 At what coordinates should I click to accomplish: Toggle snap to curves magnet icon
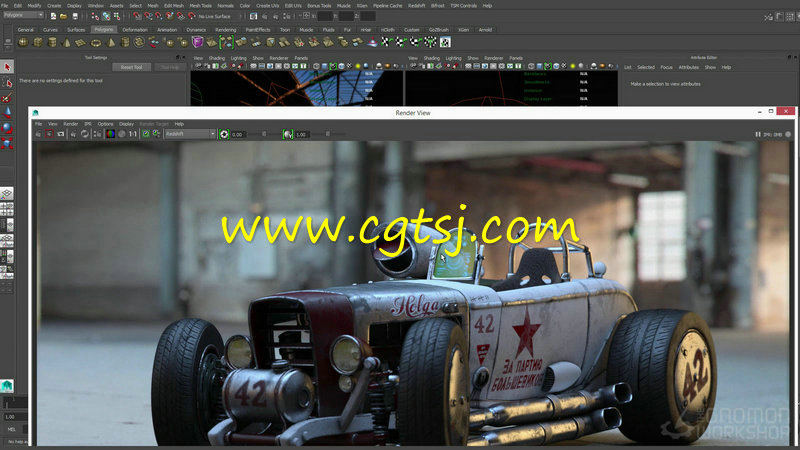pyautogui.click(x=148, y=16)
